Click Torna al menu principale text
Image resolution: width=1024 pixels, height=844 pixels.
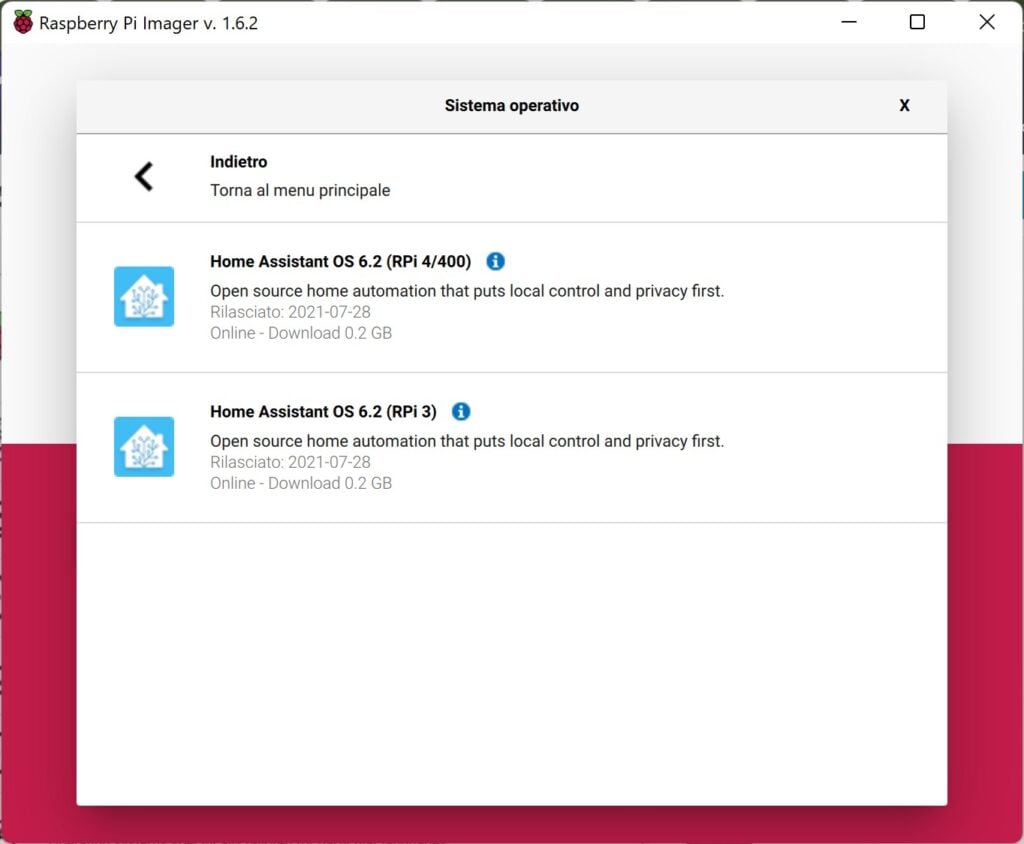(300, 190)
